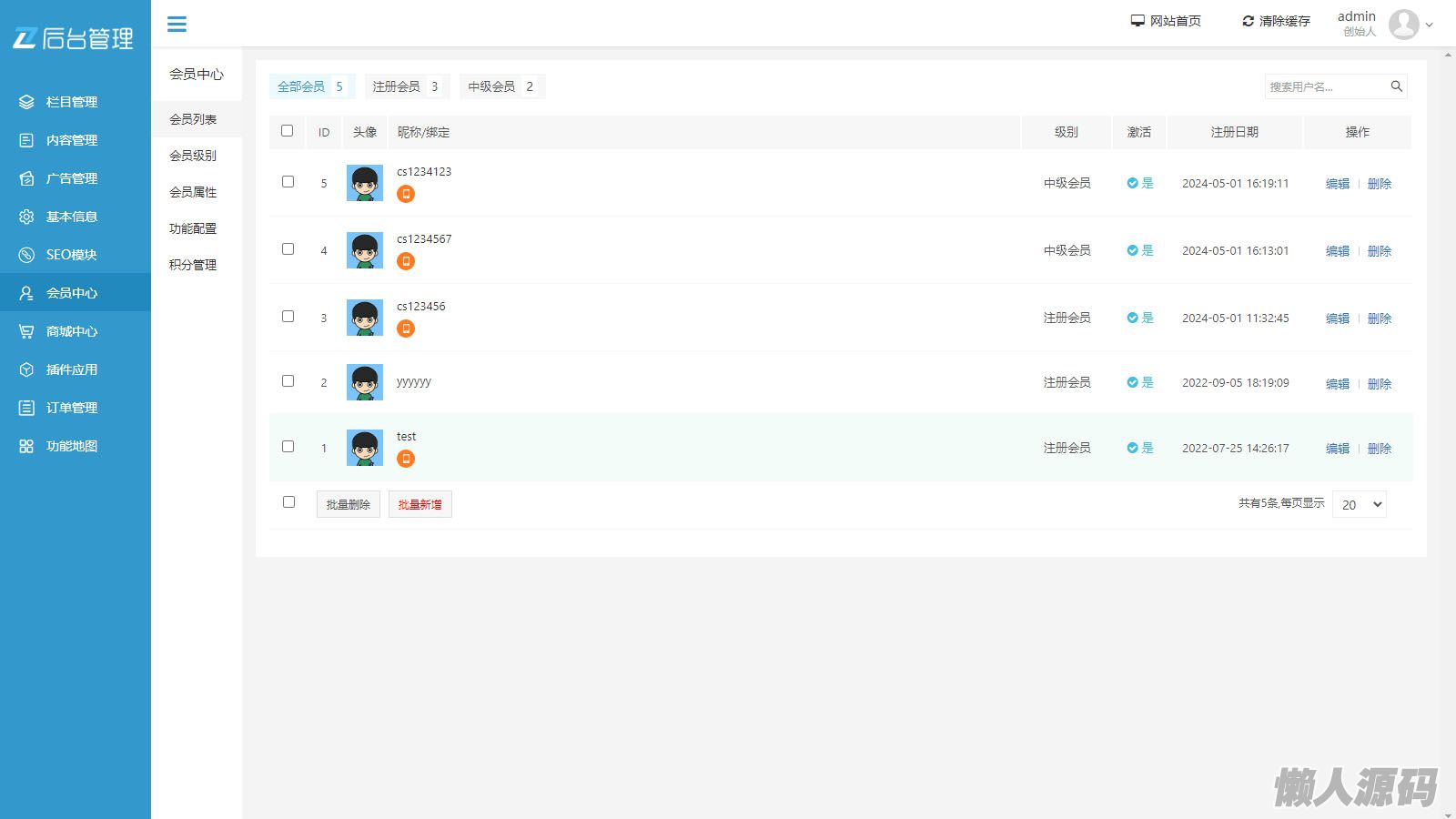Check the checkbox for member cs1234567
This screenshot has height=819, width=1456.
tap(288, 249)
